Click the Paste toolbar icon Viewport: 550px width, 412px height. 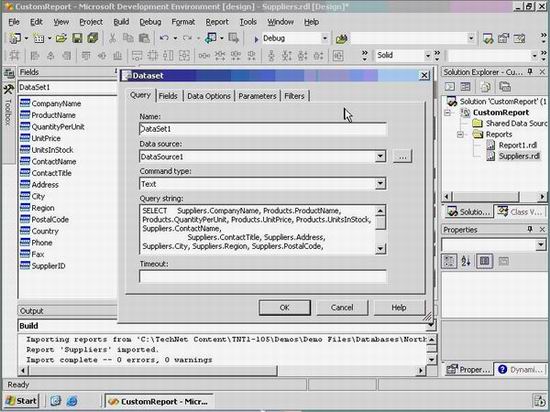(x=144, y=38)
